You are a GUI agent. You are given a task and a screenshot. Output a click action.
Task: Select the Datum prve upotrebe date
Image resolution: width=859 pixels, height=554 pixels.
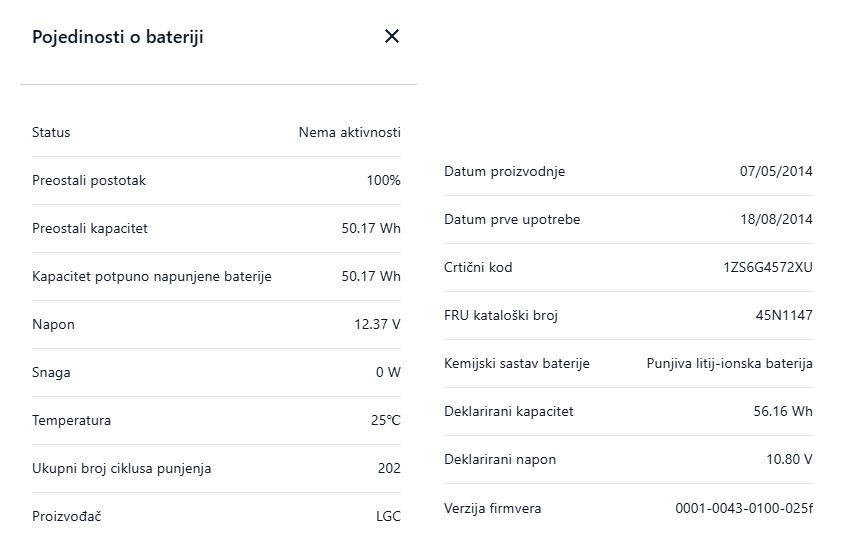tap(776, 220)
